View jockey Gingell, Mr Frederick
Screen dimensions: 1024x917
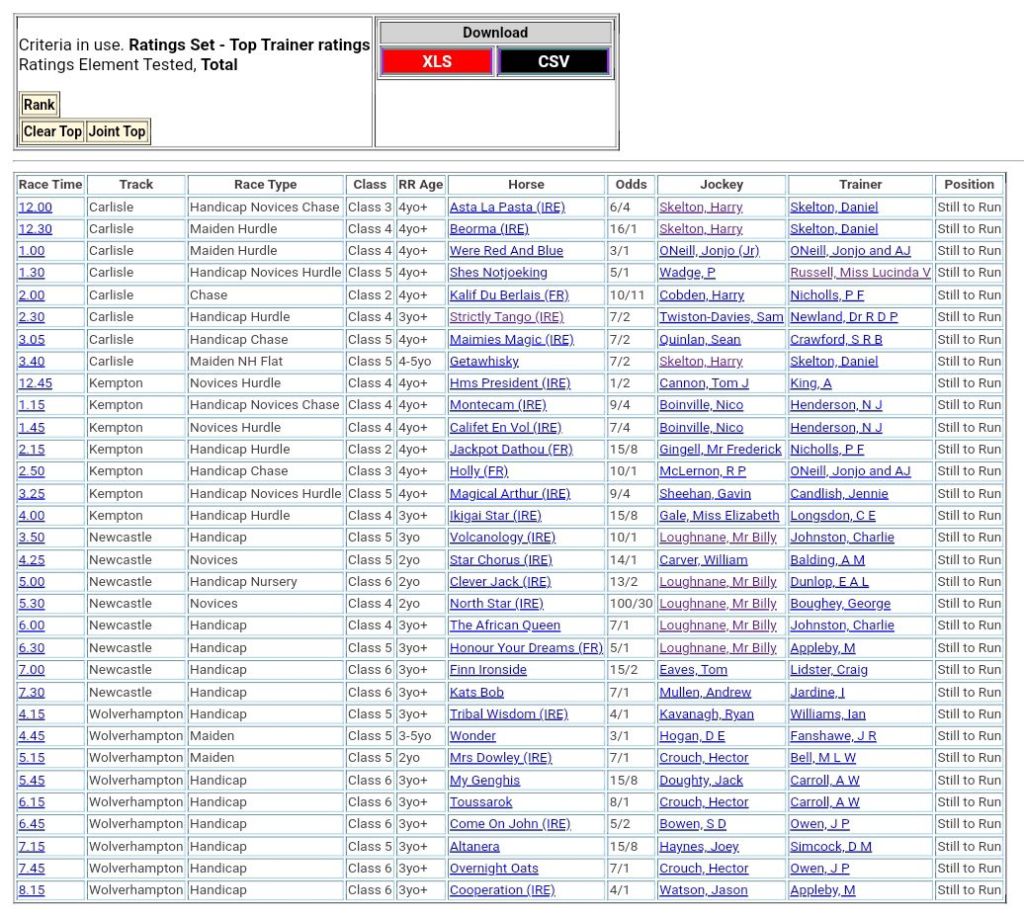[x=720, y=450]
